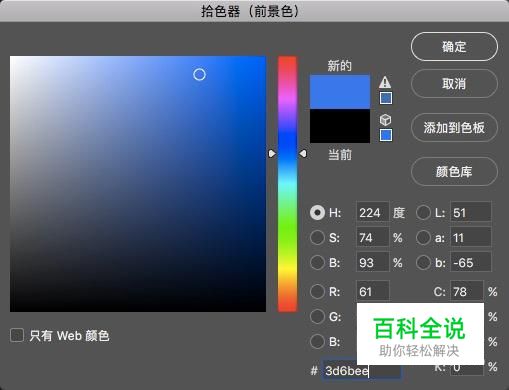Enable the 只有 Web 颜色 checkbox
Image resolution: width=509 pixels, height=390 pixels.
tap(17, 335)
